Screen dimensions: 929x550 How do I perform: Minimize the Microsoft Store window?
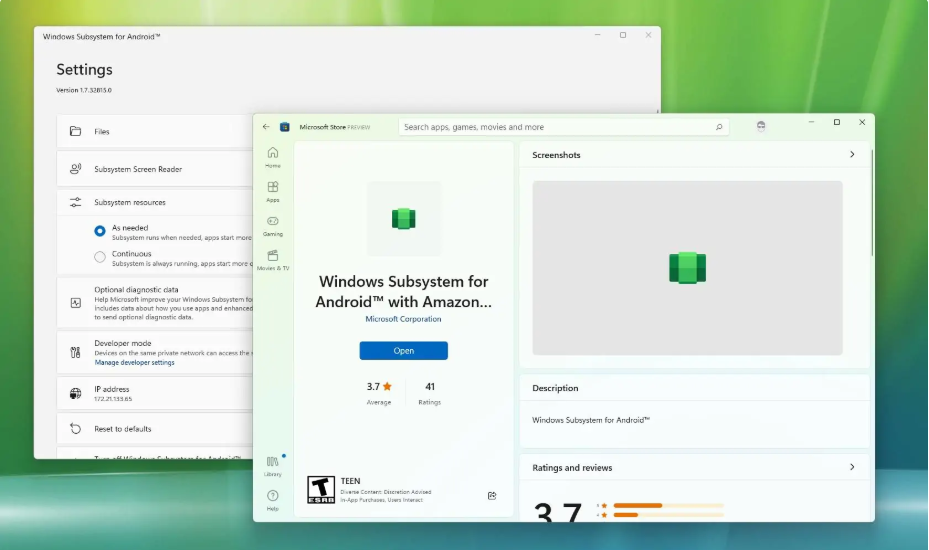(811, 122)
